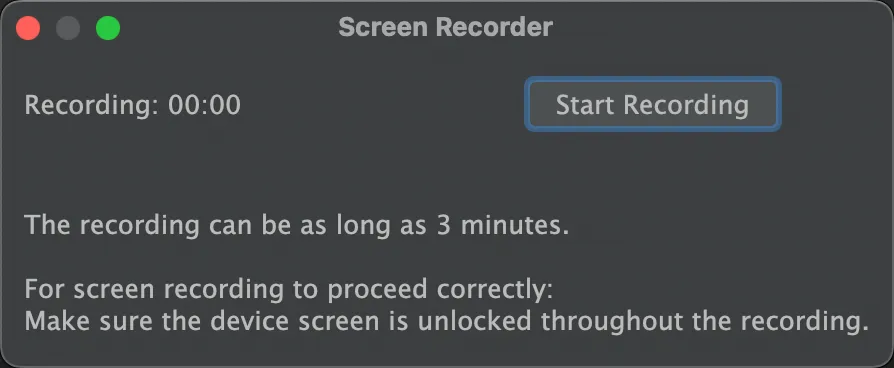Click the 'Recording:' label text
Screen dimensions: 894x368
[x=92, y=106]
